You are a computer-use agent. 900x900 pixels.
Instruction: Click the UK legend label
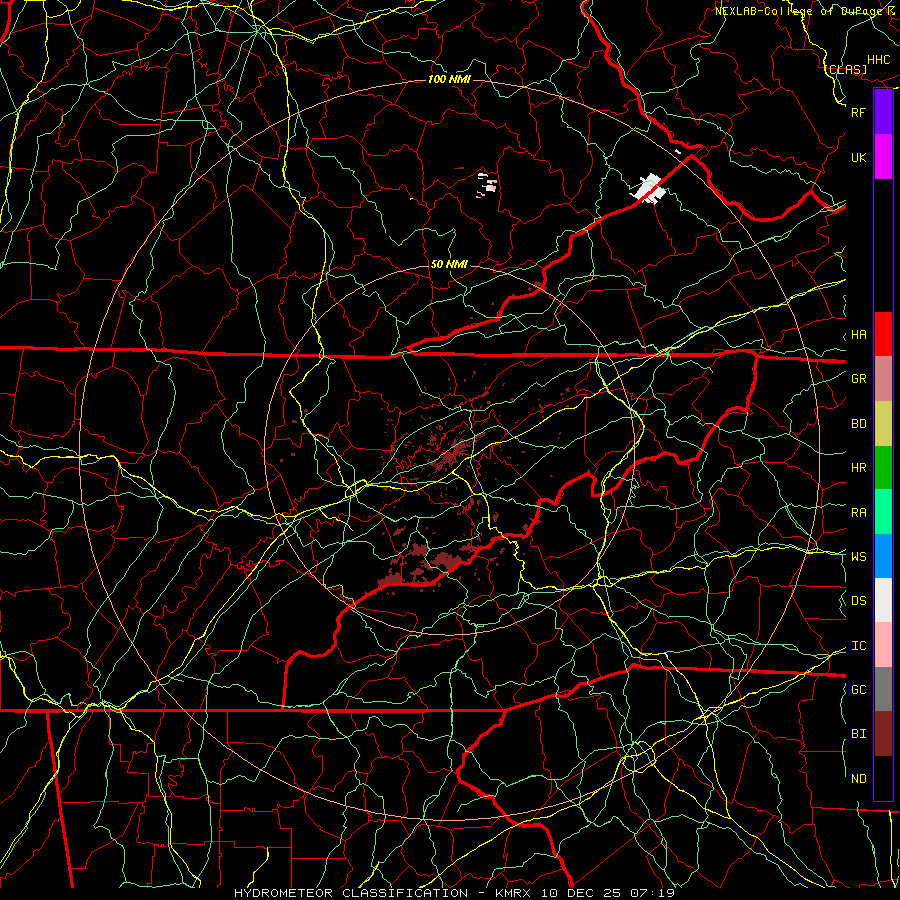click(858, 157)
